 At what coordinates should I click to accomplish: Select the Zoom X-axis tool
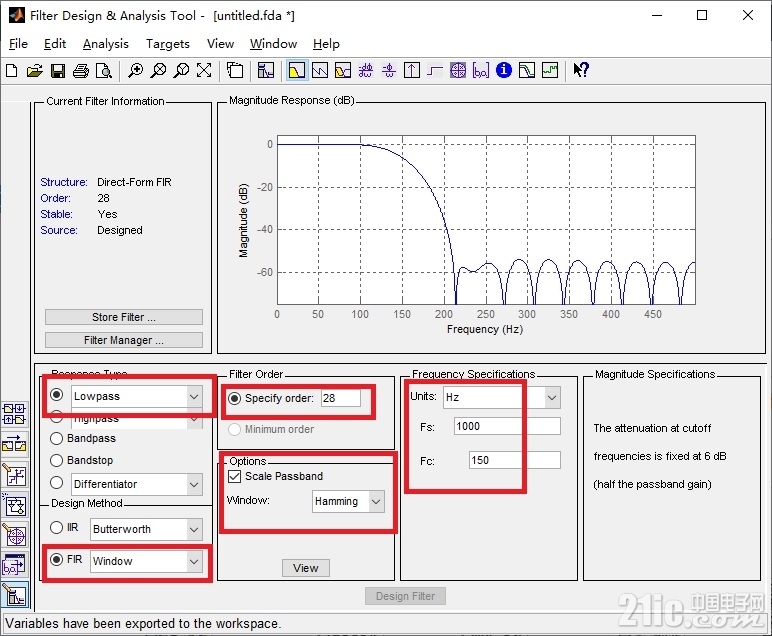tap(158, 70)
